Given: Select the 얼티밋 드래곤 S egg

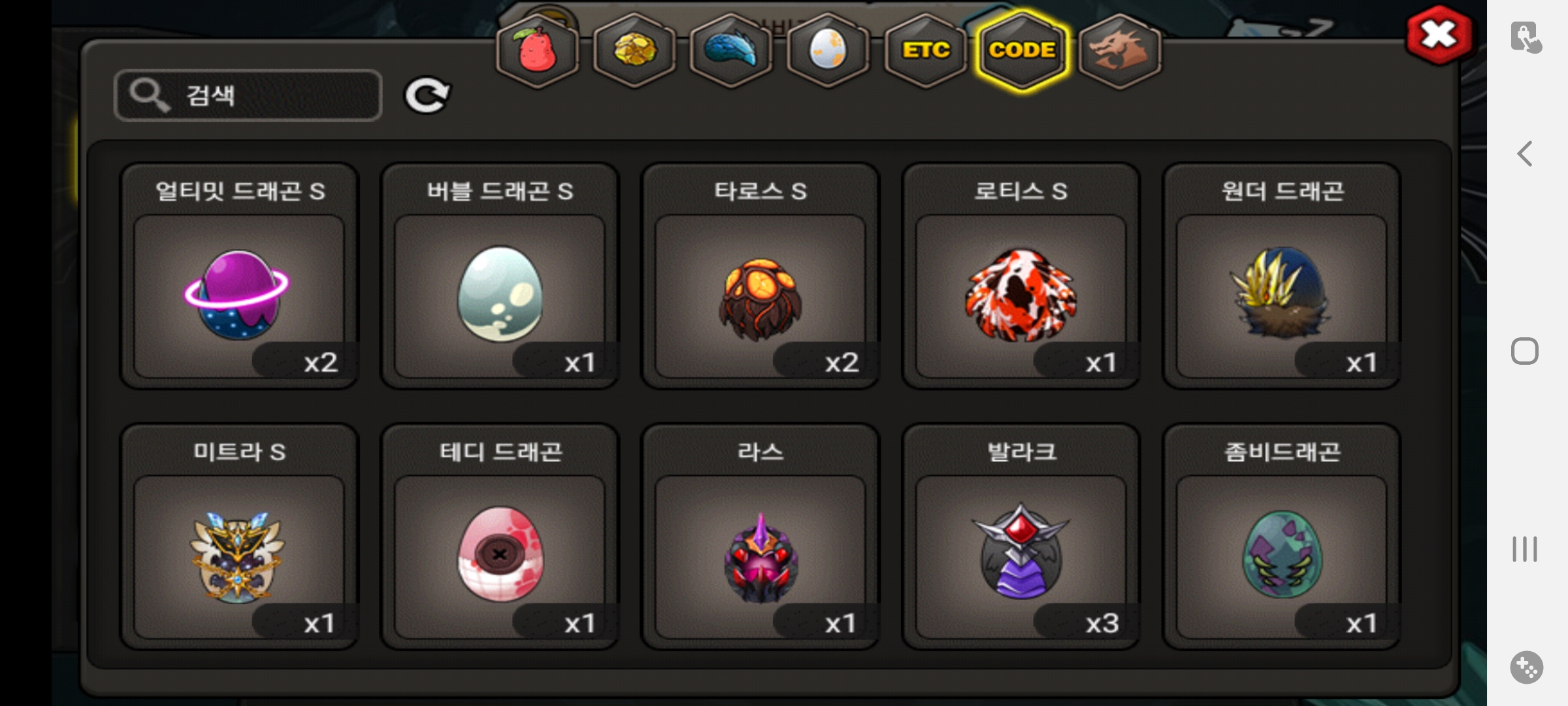Looking at the screenshot, I should point(239,276).
